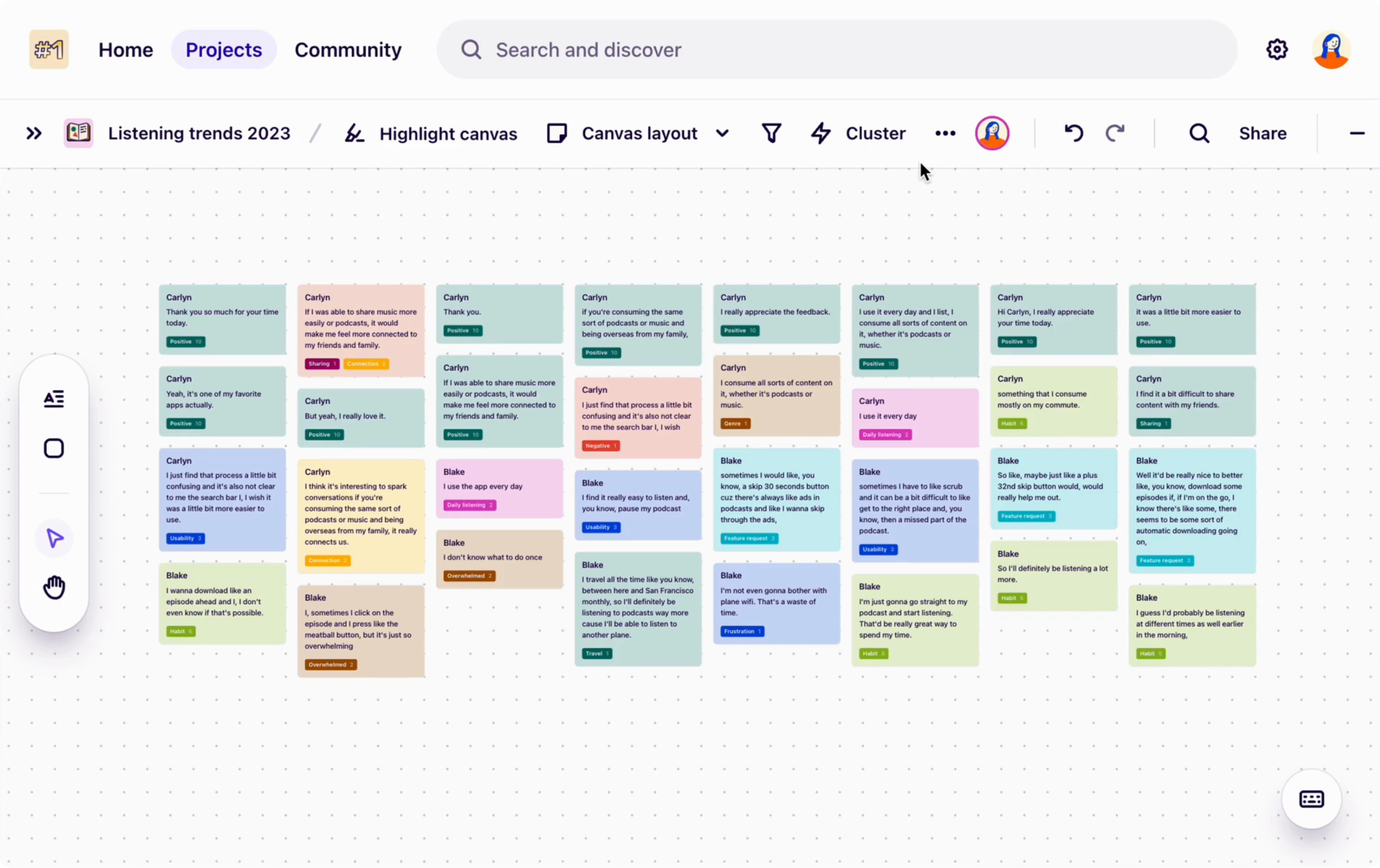The width and height of the screenshot is (1380, 868).
Task: Switch to the Projects tab
Action: (x=224, y=49)
